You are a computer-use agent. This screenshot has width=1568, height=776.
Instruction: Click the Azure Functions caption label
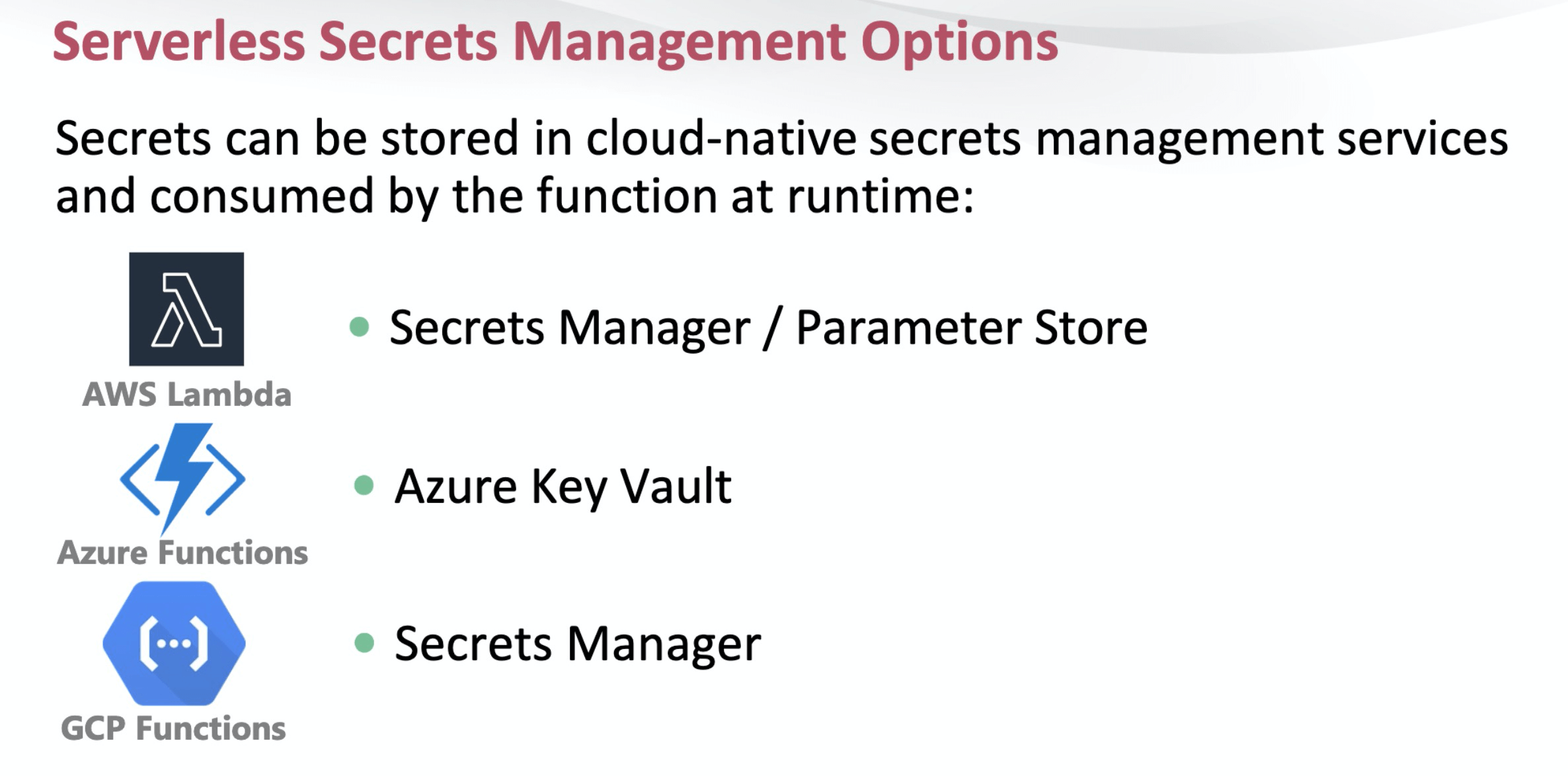182,553
